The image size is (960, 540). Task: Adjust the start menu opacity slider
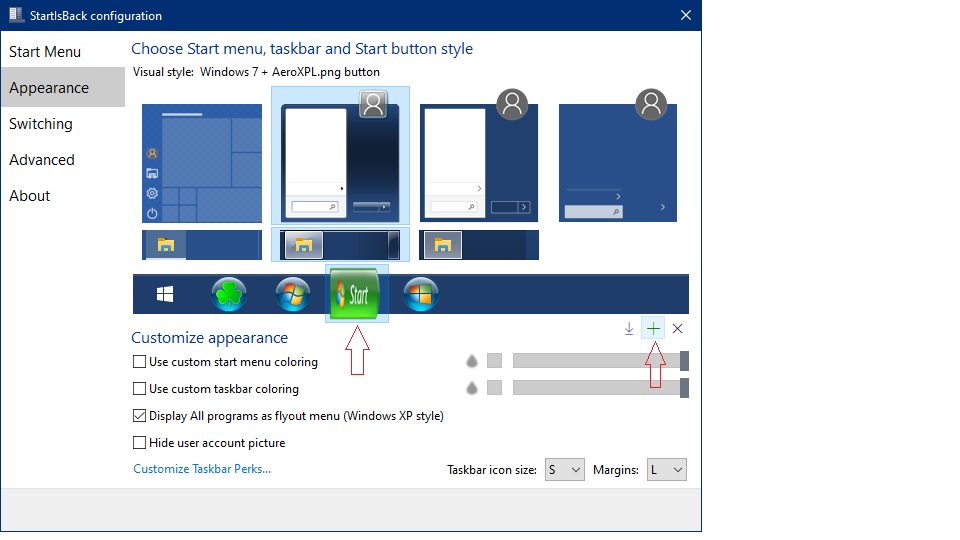click(x=601, y=361)
